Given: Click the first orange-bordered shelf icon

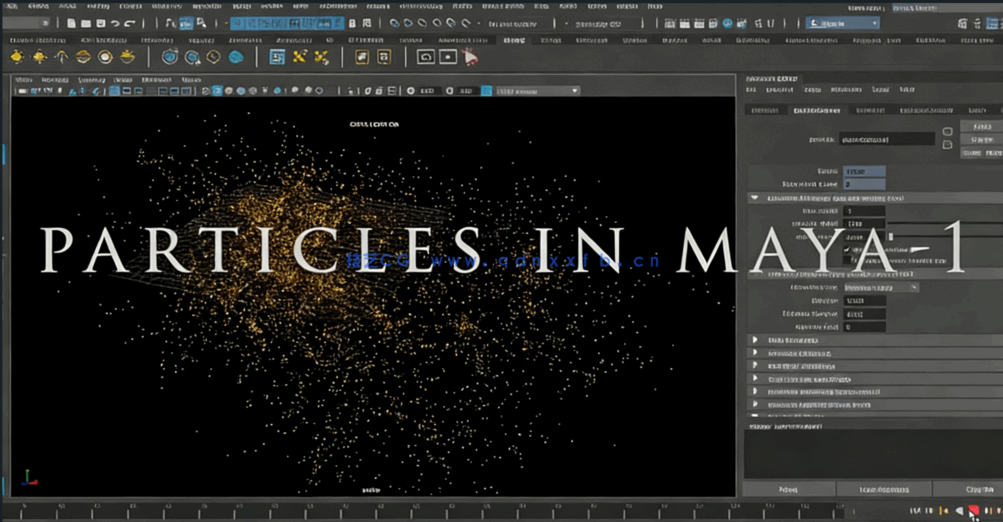Looking at the screenshot, I should pyautogui.click(x=361, y=57).
